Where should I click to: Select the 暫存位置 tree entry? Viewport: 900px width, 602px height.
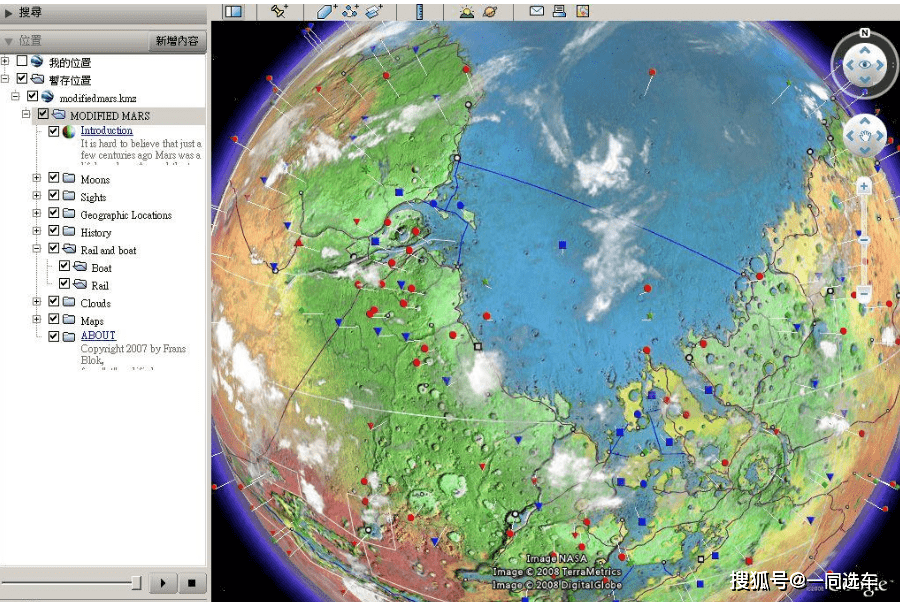(69, 80)
